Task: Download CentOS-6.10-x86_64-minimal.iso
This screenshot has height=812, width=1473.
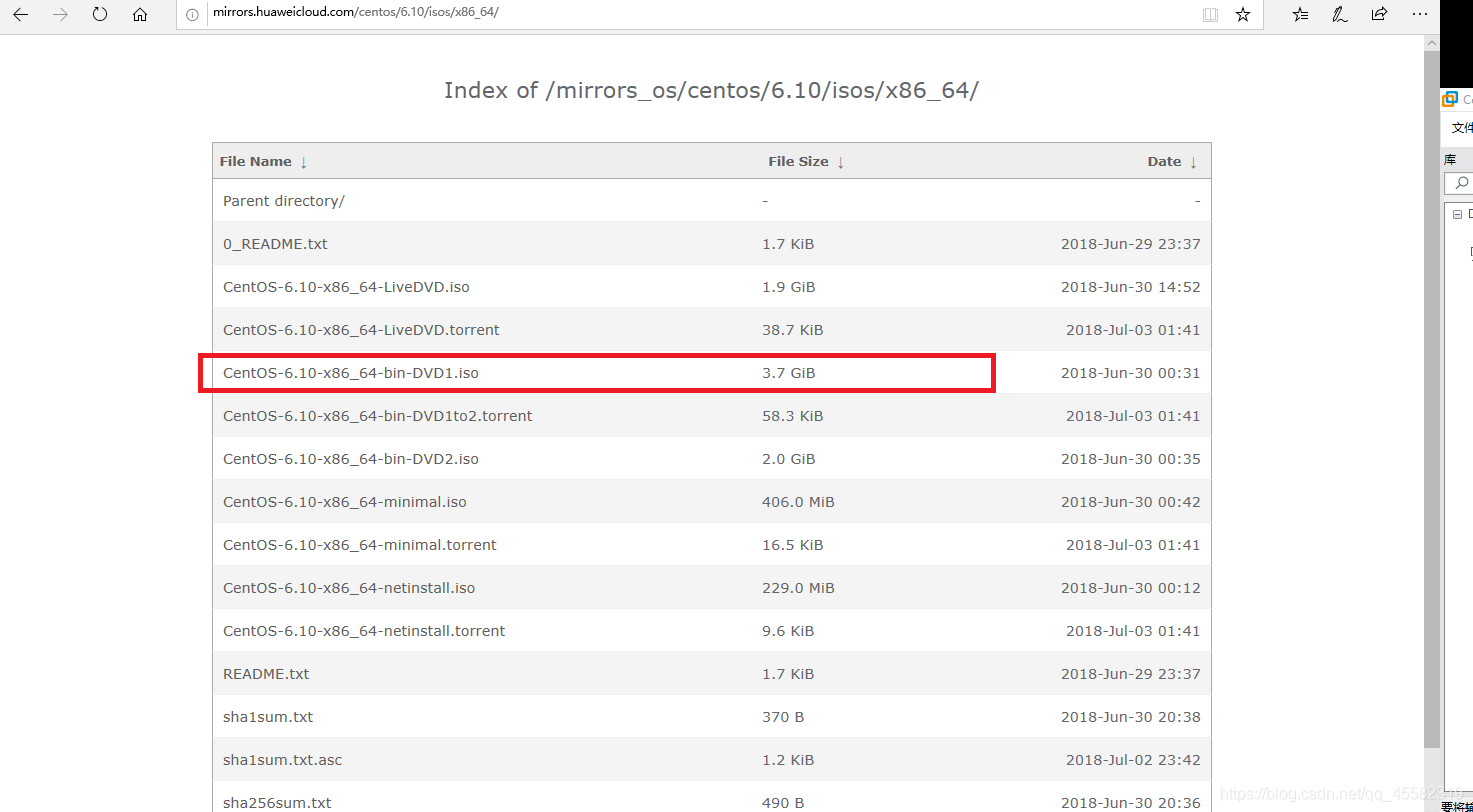Action: pos(345,502)
